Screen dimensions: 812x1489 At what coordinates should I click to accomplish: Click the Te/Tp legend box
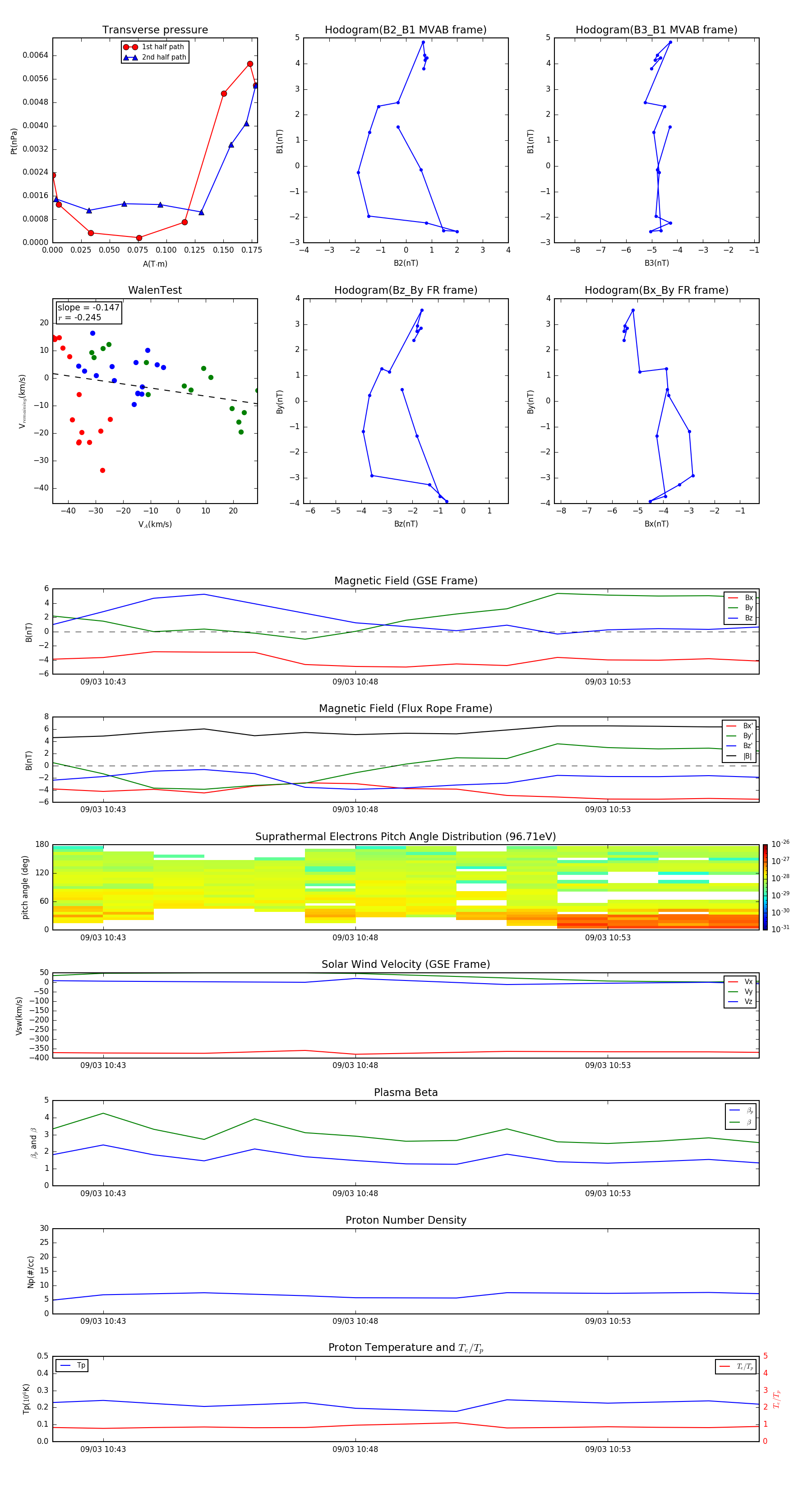736,1367
